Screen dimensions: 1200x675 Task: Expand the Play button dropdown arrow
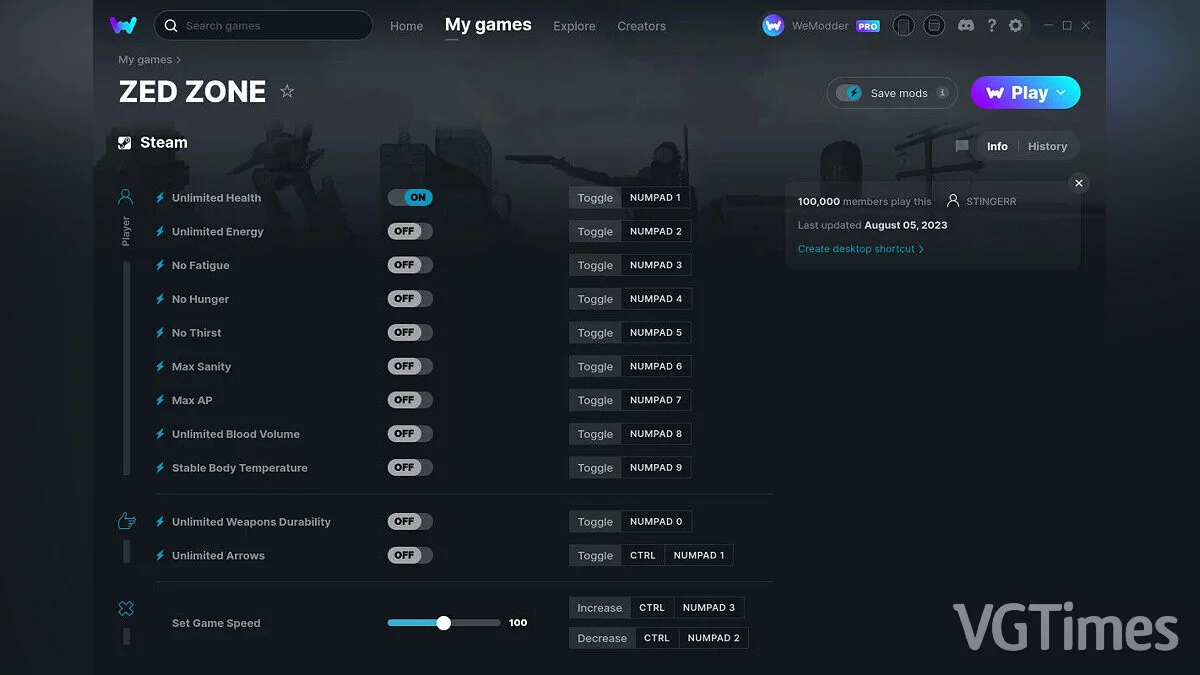[1062, 93]
